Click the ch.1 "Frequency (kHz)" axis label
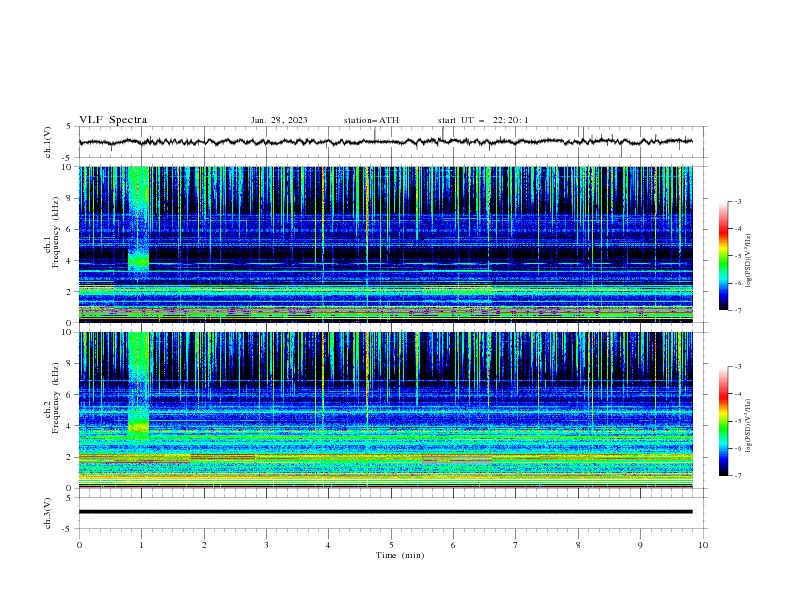The image size is (792, 612). point(55,232)
